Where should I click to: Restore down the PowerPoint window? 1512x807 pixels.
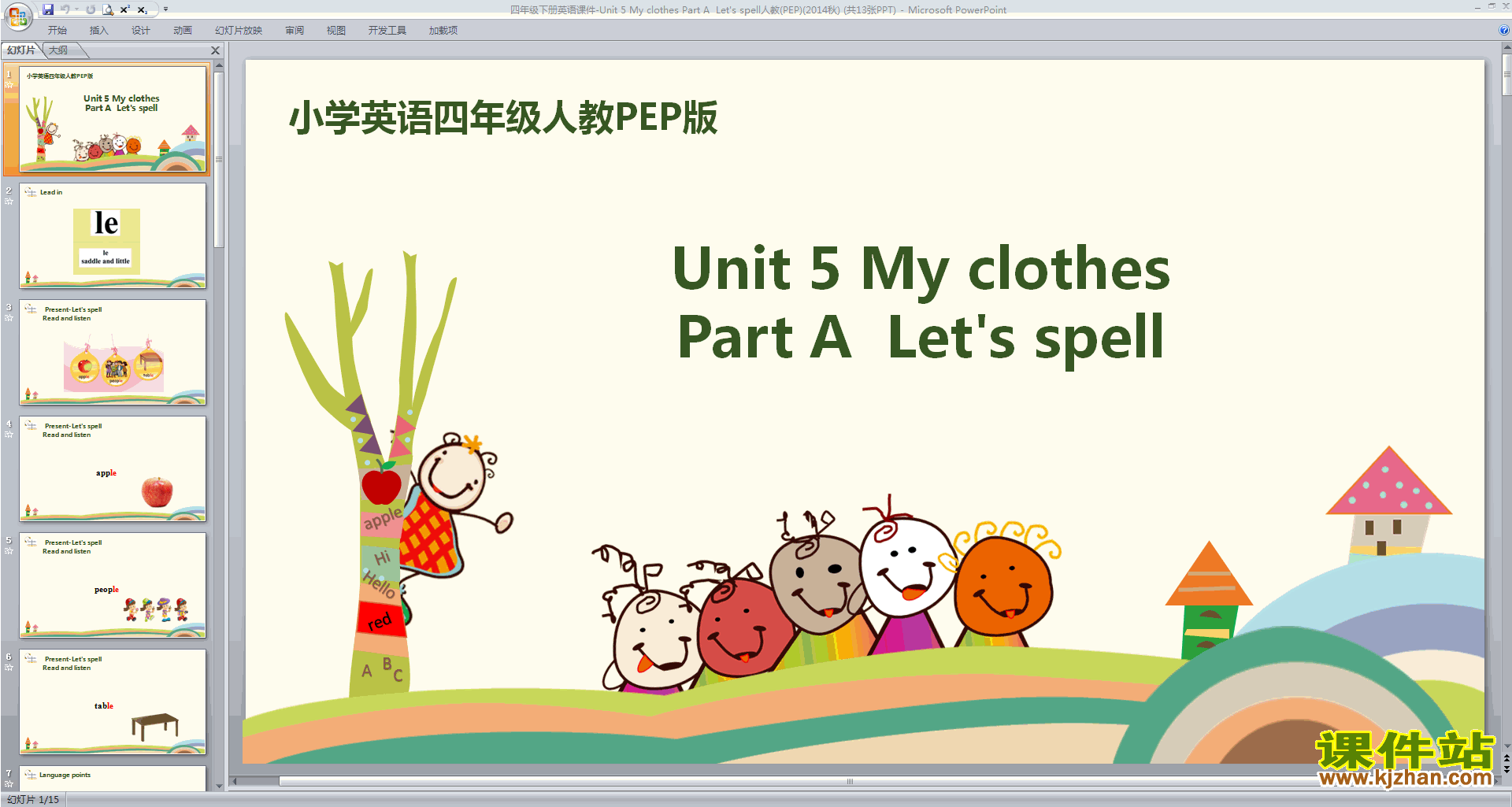click(1492, 7)
